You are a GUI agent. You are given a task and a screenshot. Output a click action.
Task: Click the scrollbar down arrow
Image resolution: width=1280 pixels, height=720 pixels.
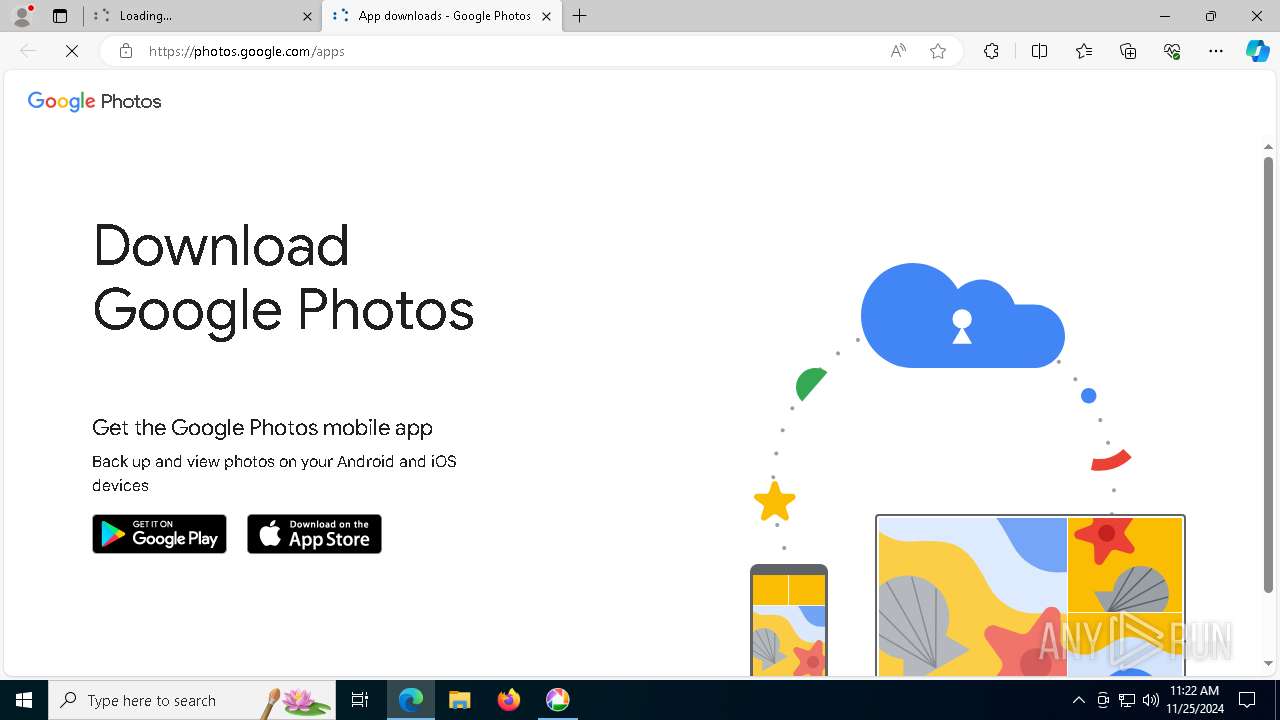(1268, 663)
